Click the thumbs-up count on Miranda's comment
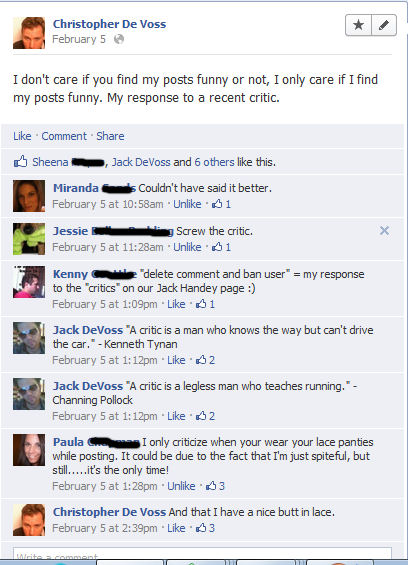The height and width of the screenshot is (565, 408). click(221, 204)
